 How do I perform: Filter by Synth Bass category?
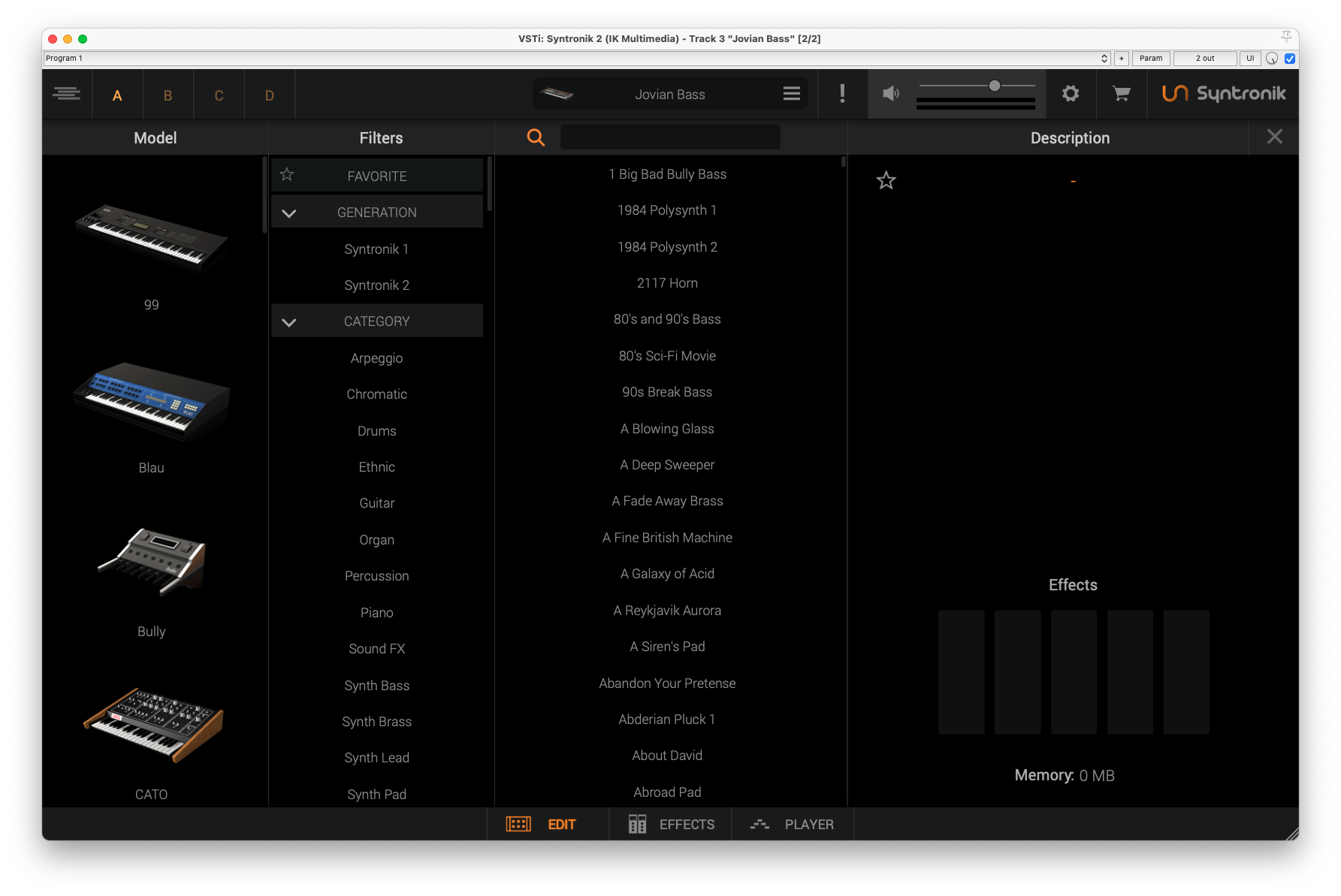click(376, 686)
